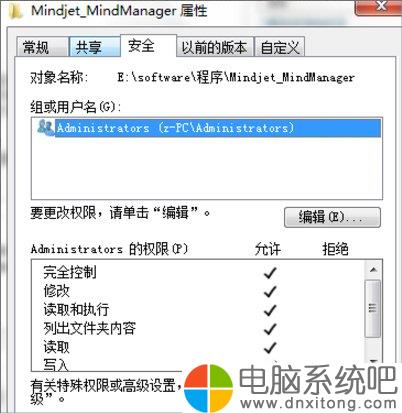The image size is (402, 413).
Task: Close the properties dialog window
Action: pos(380,7)
